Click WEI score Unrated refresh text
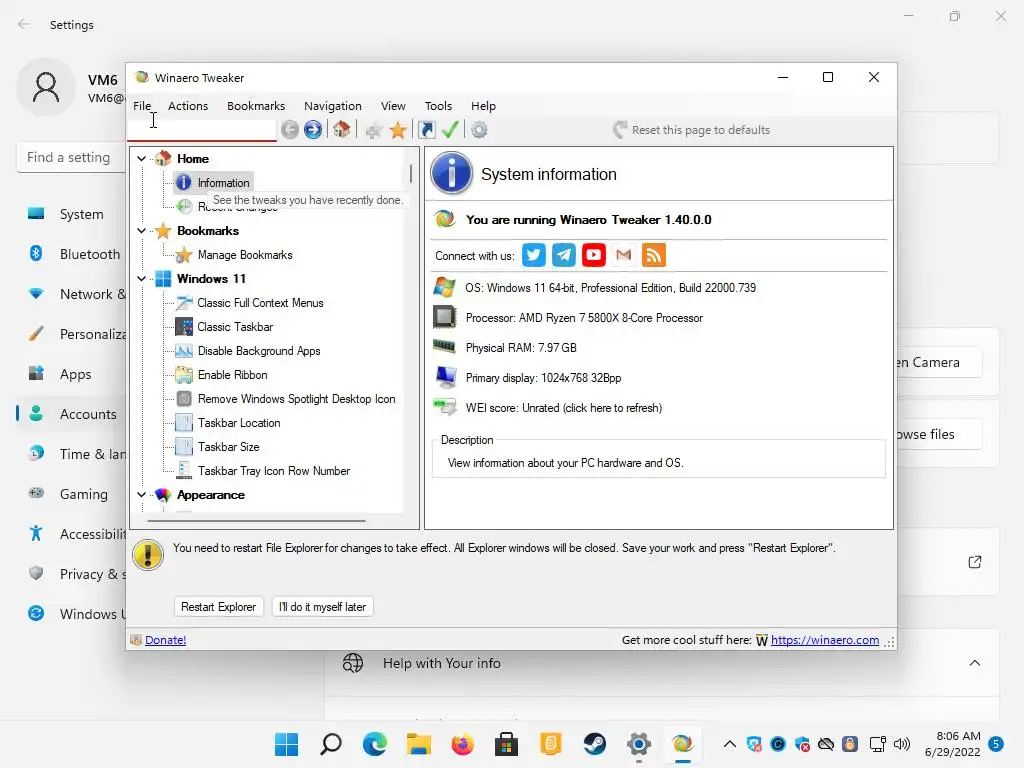Viewport: 1024px width, 768px height. (x=564, y=408)
